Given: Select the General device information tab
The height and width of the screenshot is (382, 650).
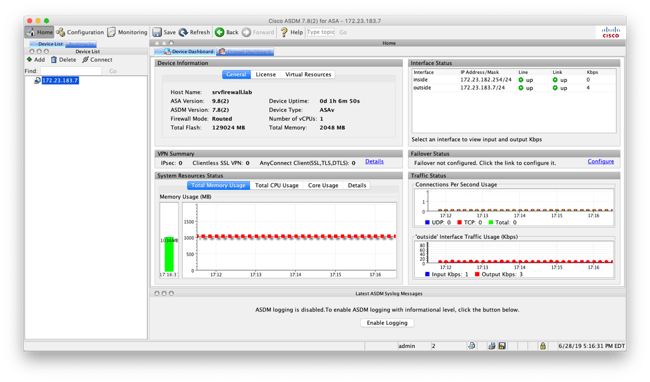Looking at the screenshot, I should (236, 75).
